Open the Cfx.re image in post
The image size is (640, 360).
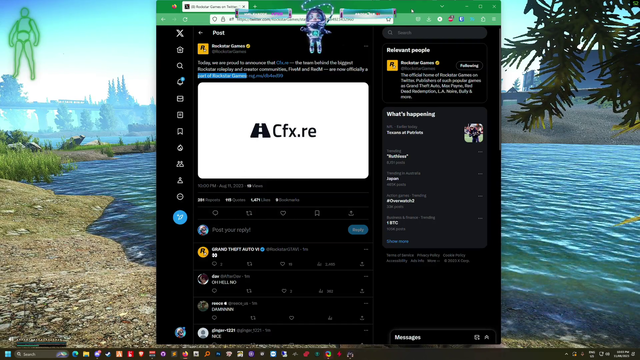pos(283,131)
